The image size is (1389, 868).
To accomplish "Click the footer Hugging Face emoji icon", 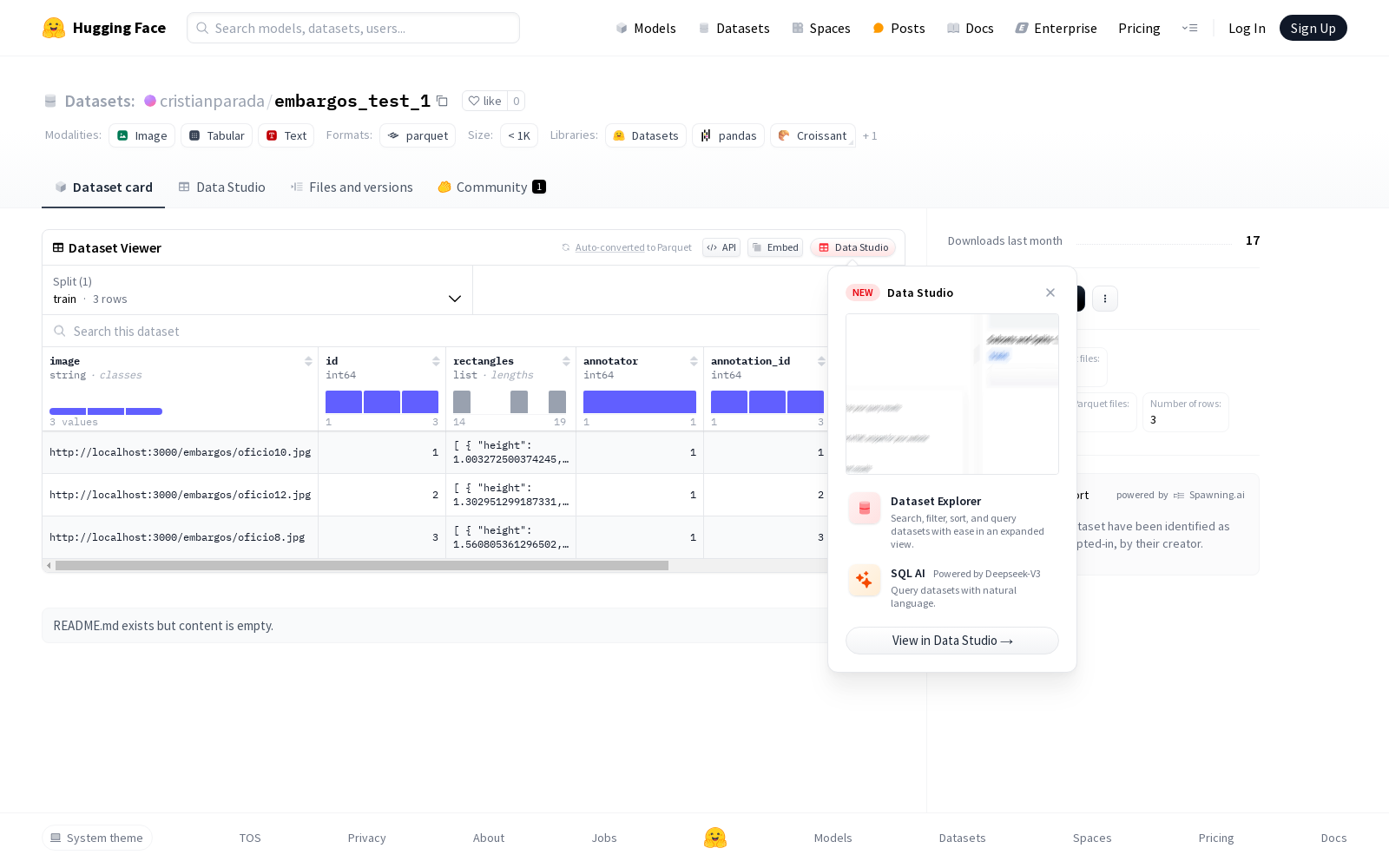I will pos(715,838).
